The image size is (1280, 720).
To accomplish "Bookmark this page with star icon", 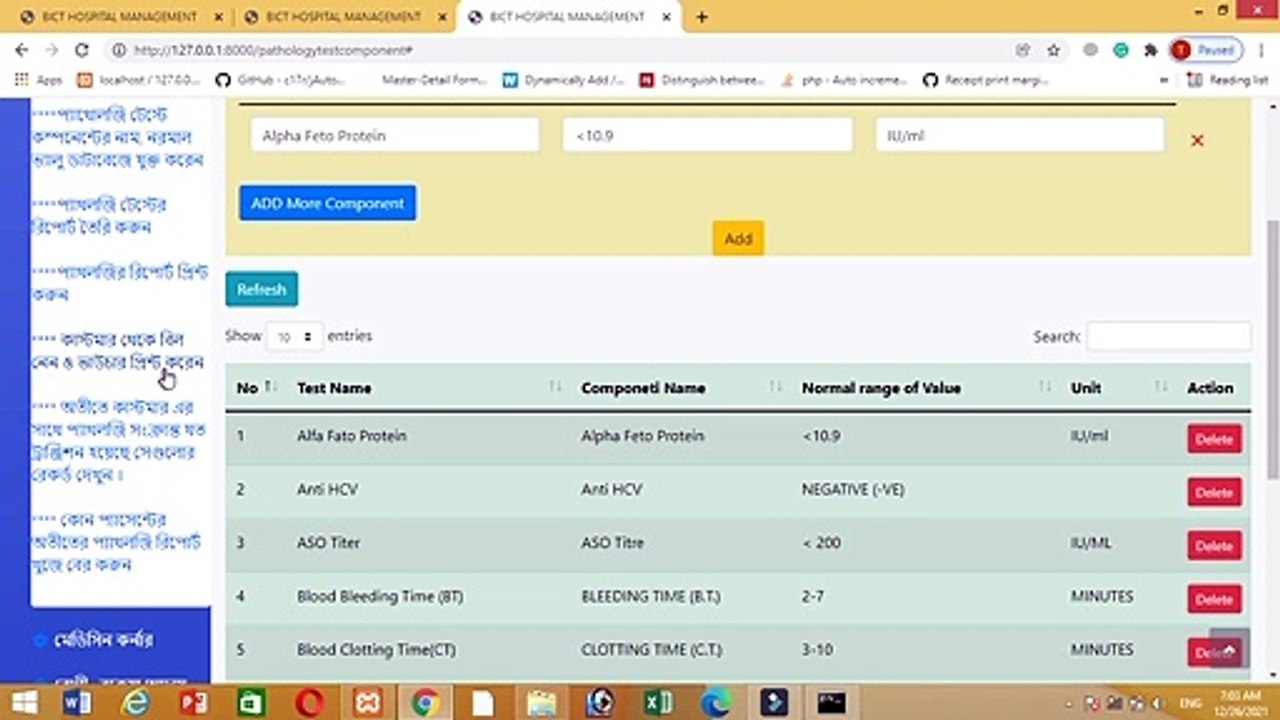I will point(1053,50).
